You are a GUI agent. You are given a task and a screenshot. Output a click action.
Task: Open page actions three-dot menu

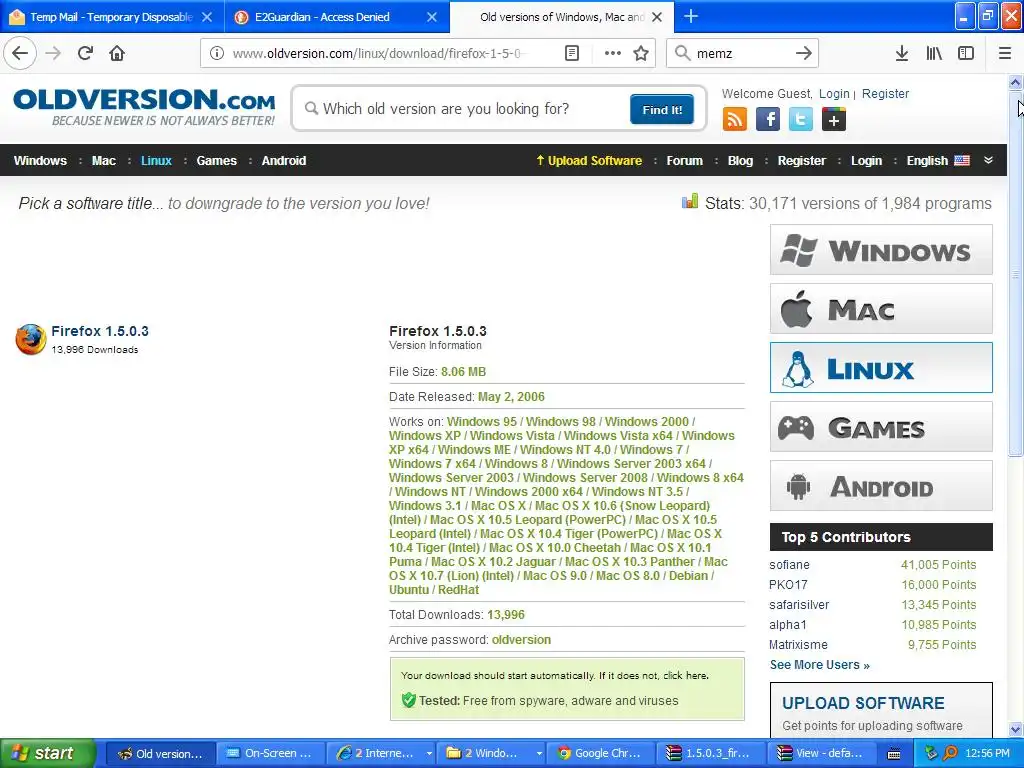tap(613, 54)
